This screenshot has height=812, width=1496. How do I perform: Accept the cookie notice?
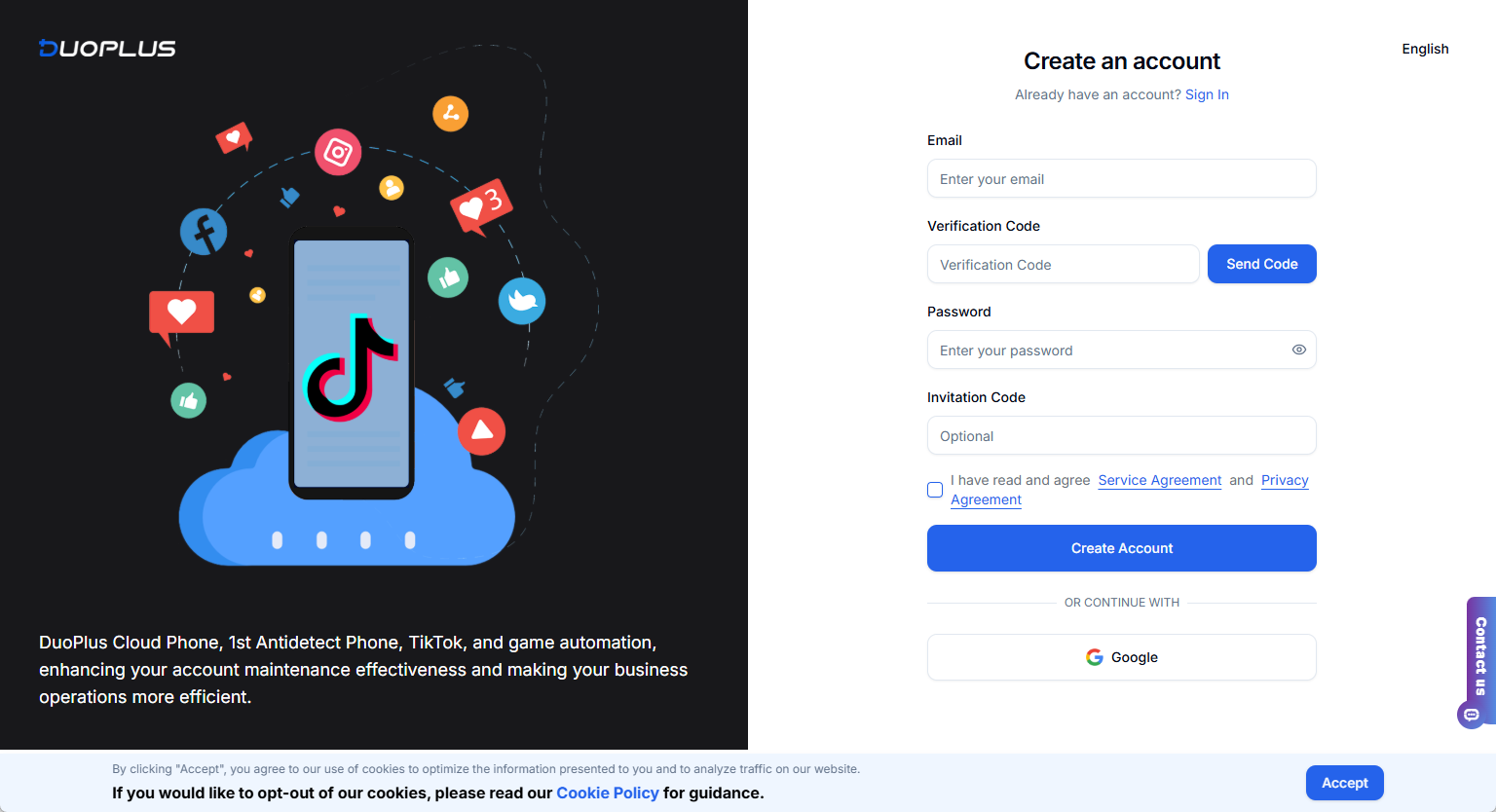click(x=1344, y=783)
